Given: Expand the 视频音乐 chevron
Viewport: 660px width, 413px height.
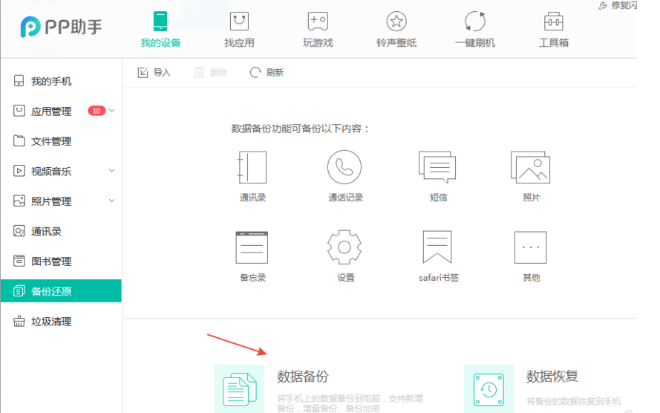Looking at the screenshot, I should (112, 171).
